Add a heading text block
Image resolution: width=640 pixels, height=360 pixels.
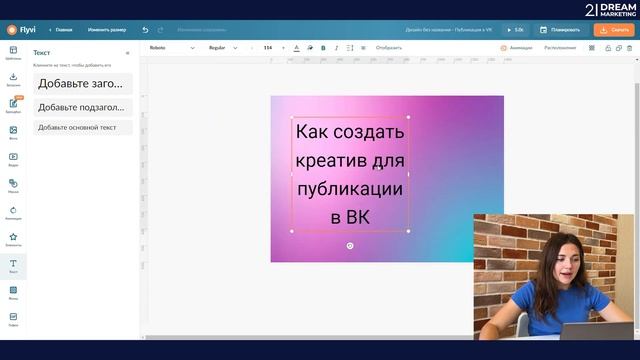click(83, 84)
